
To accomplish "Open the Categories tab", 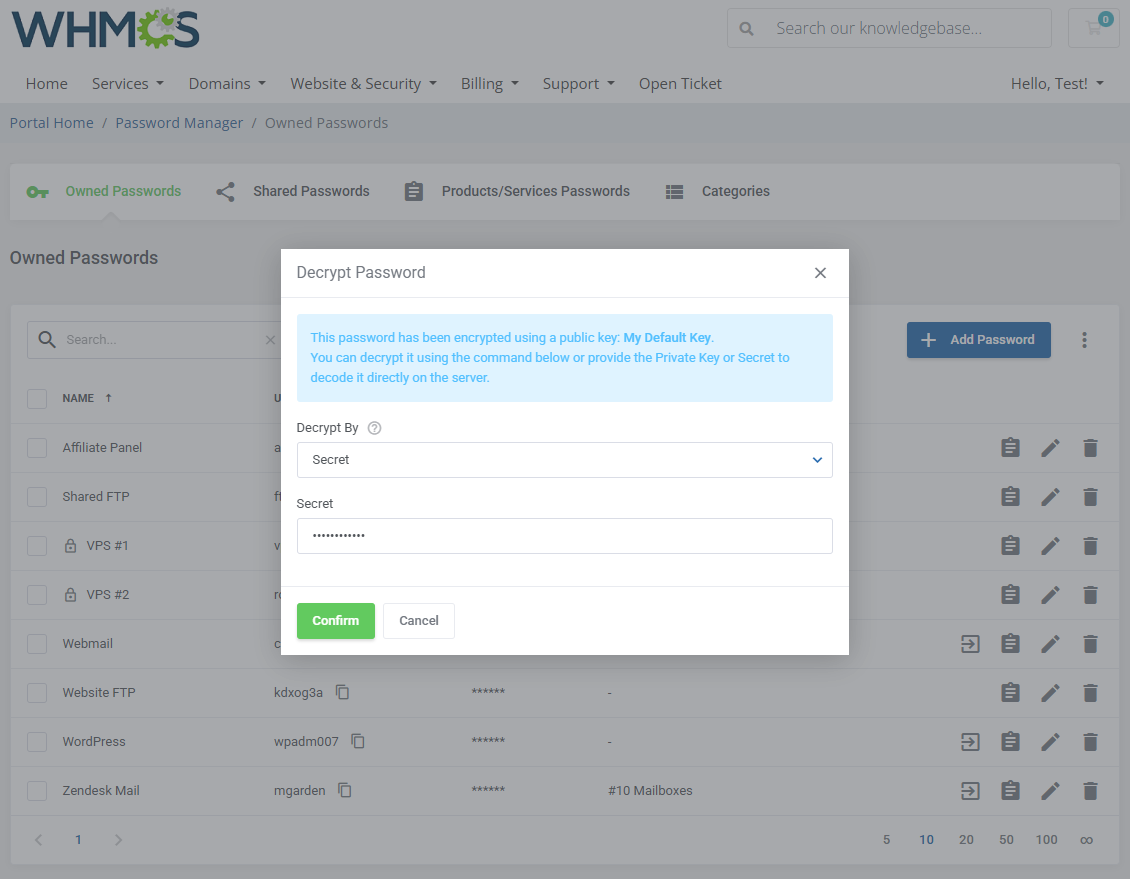I will click(x=718, y=192).
